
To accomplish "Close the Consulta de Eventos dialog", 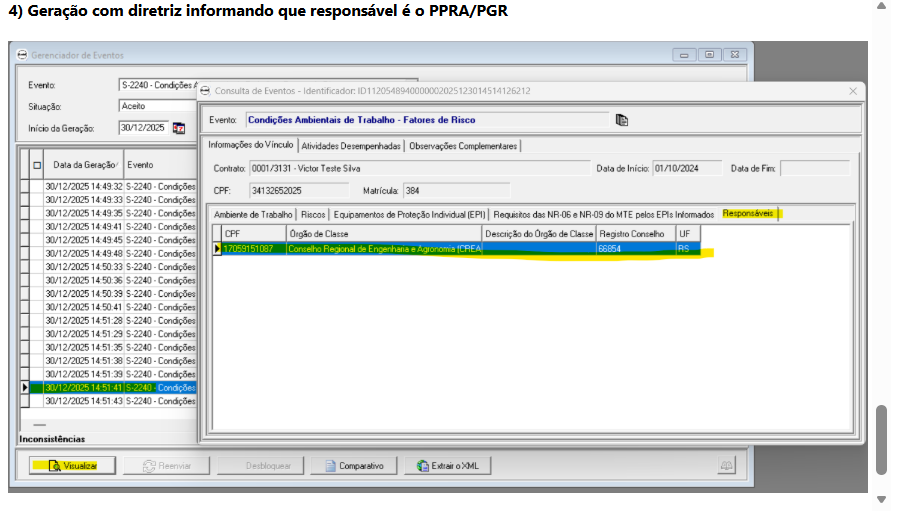I will (853, 91).
